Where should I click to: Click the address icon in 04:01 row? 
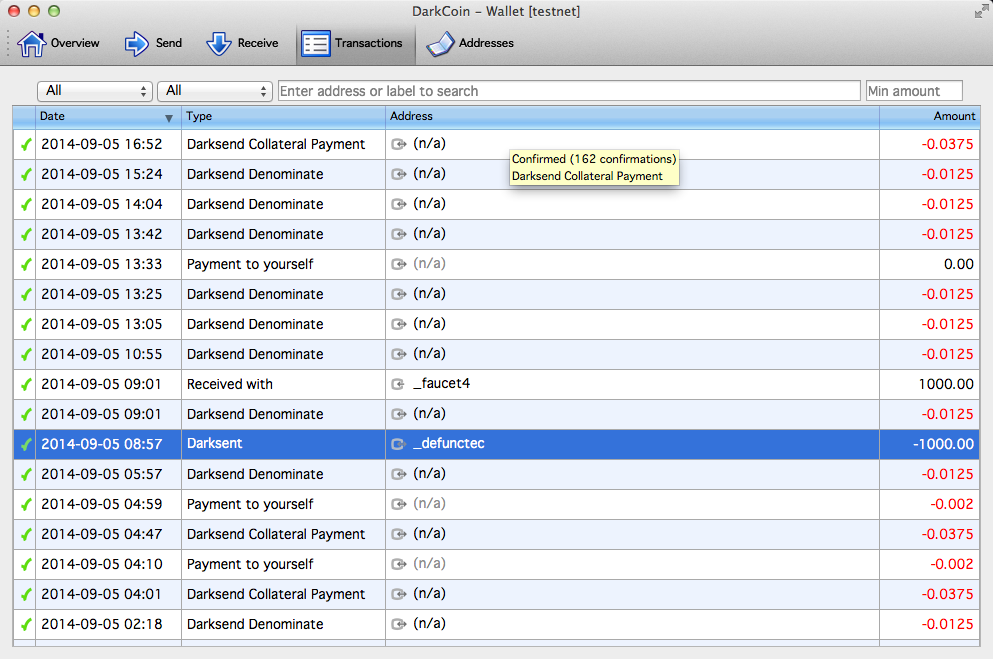tap(398, 594)
